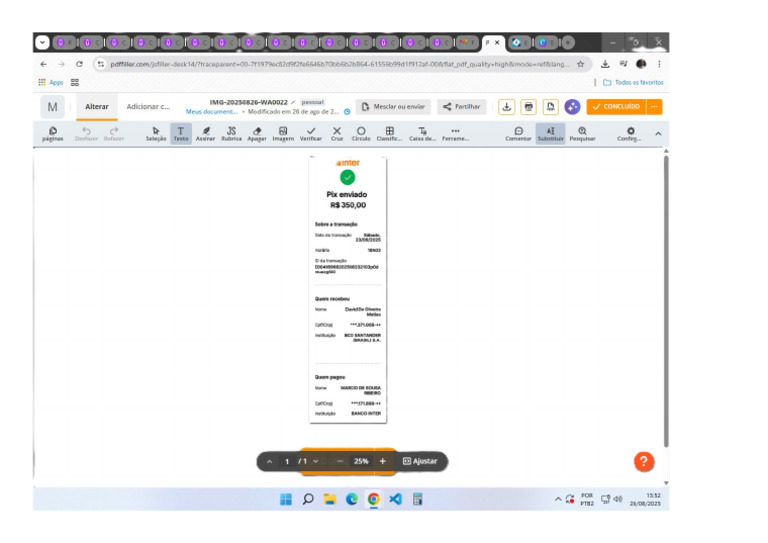Click the browser reload button
768x543 pixels.
click(79, 64)
